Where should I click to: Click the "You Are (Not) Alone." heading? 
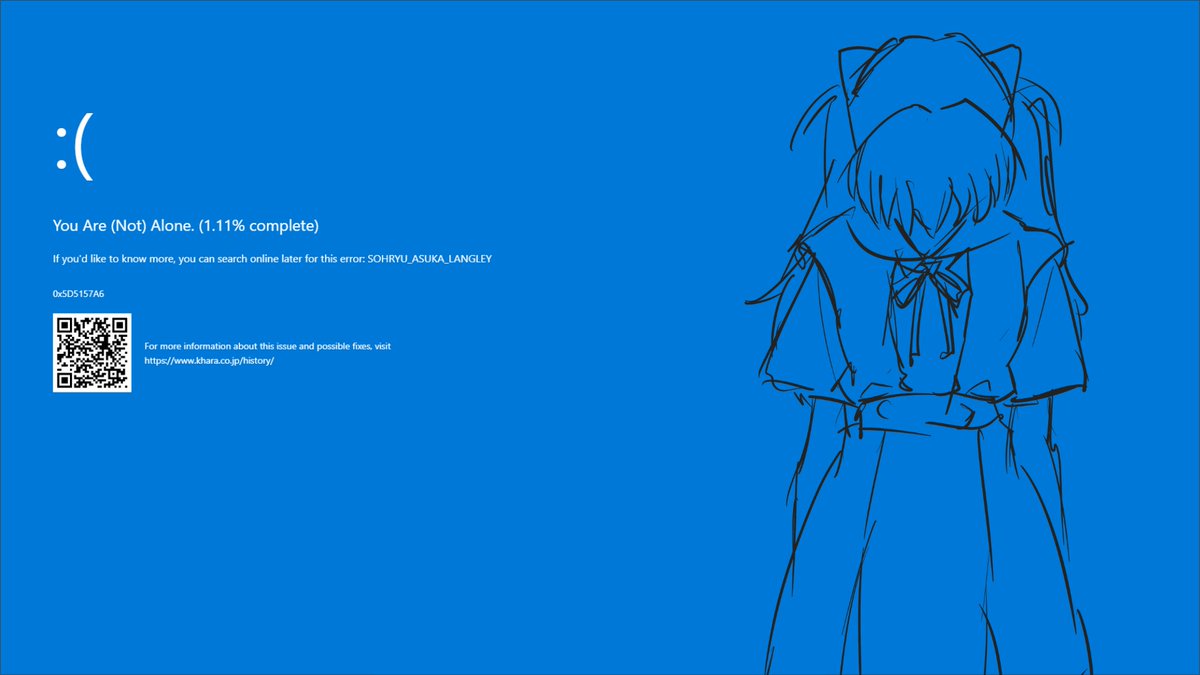point(186,225)
